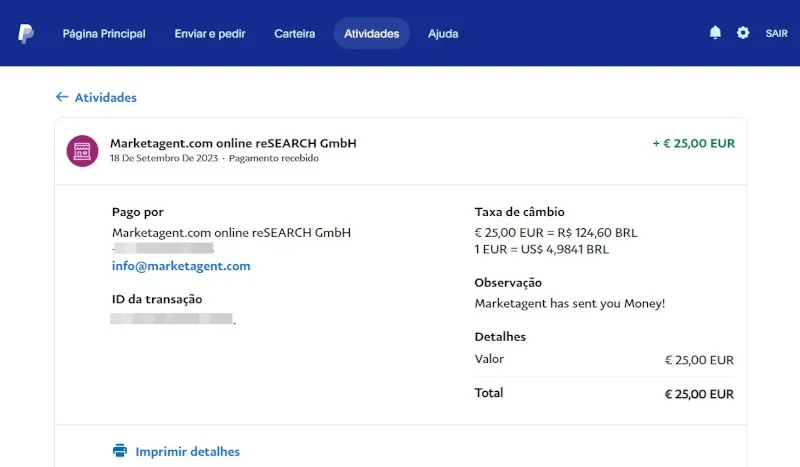Open the notifications bell
The width and height of the screenshot is (800, 467).
[x=715, y=33]
